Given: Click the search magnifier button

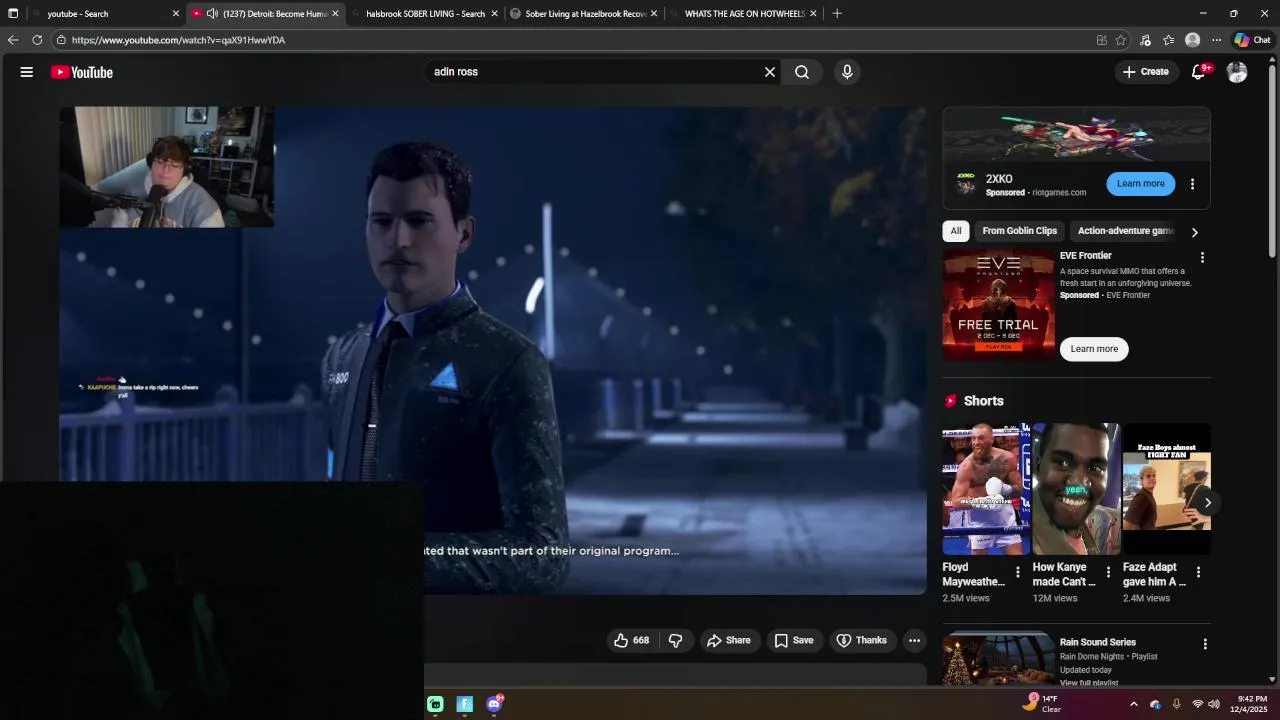Looking at the screenshot, I should 802,72.
